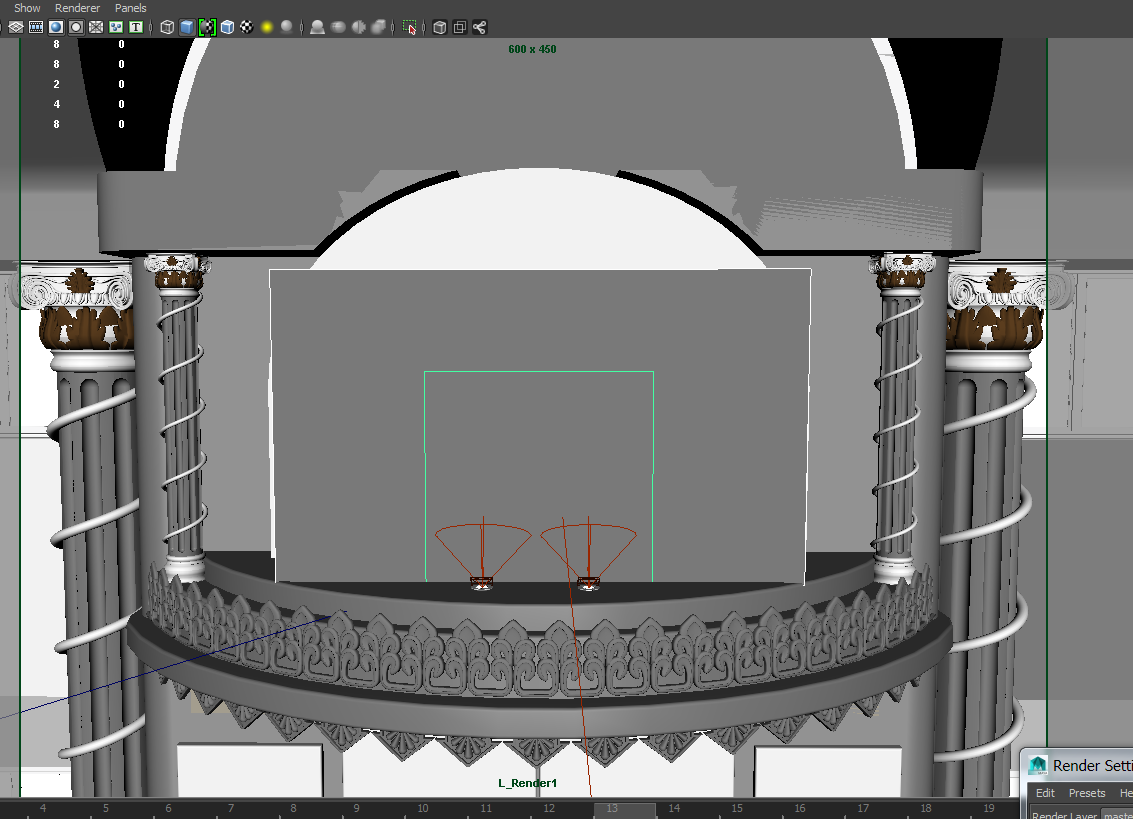Enable use all lights yellow icon
Screen dimensions: 1133x819
(x=267, y=27)
